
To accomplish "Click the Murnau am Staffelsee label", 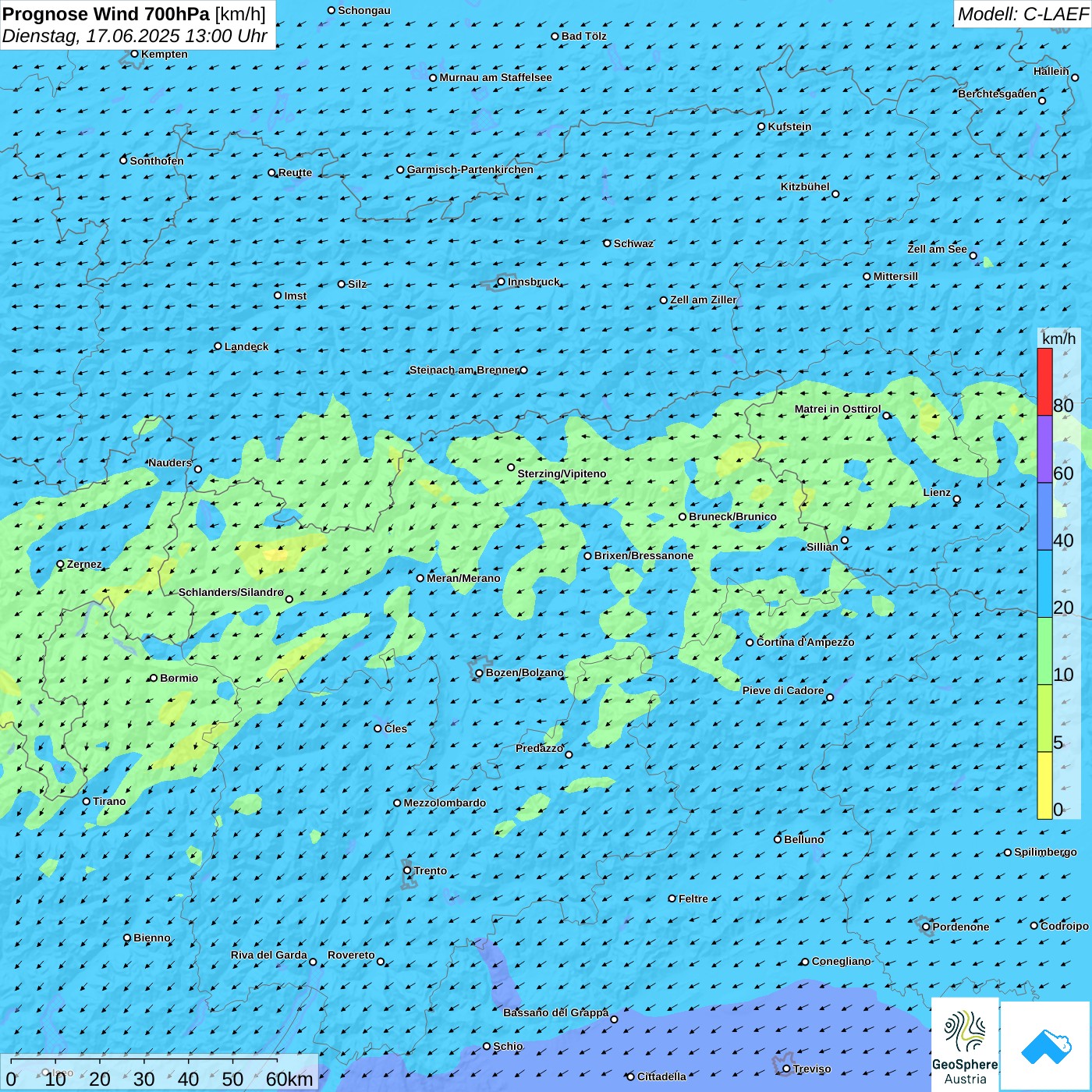I will pyautogui.click(x=495, y=77).
